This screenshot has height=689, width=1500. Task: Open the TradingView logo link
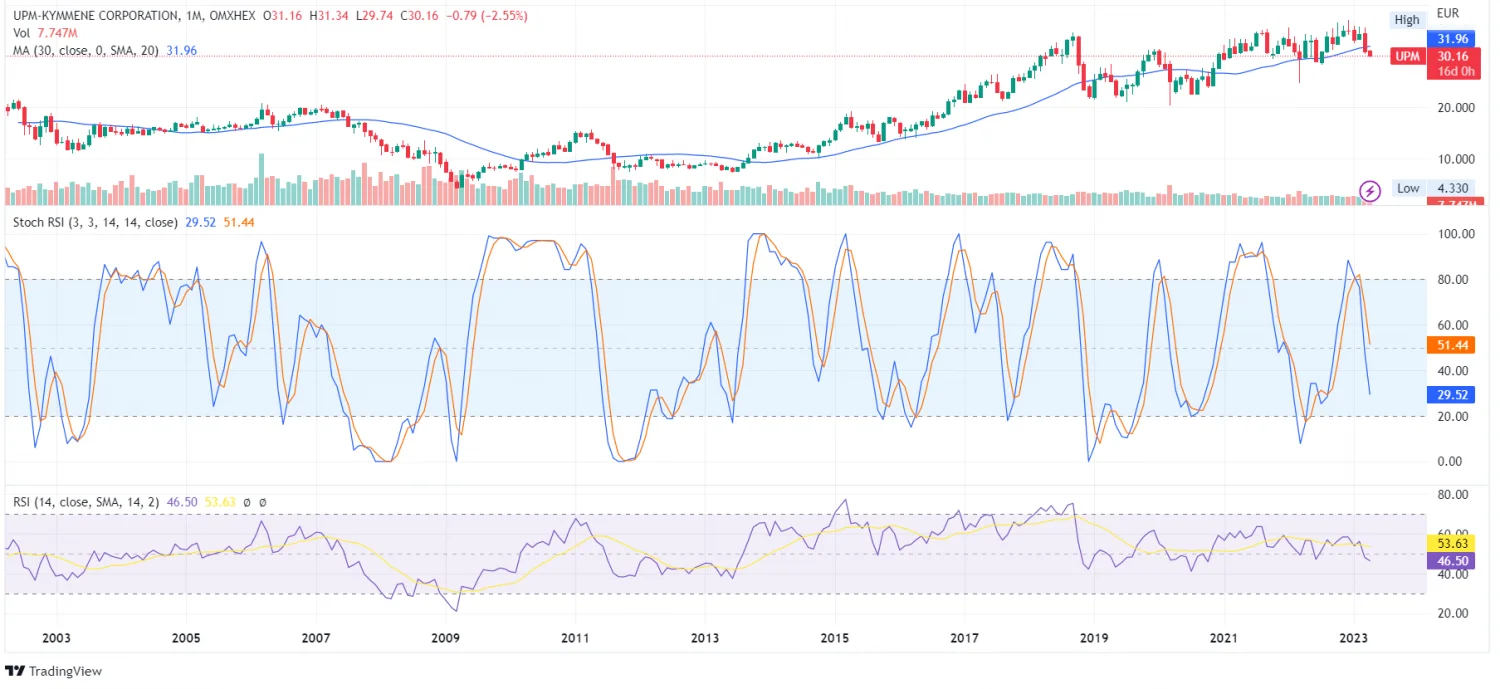pos(54,671)
